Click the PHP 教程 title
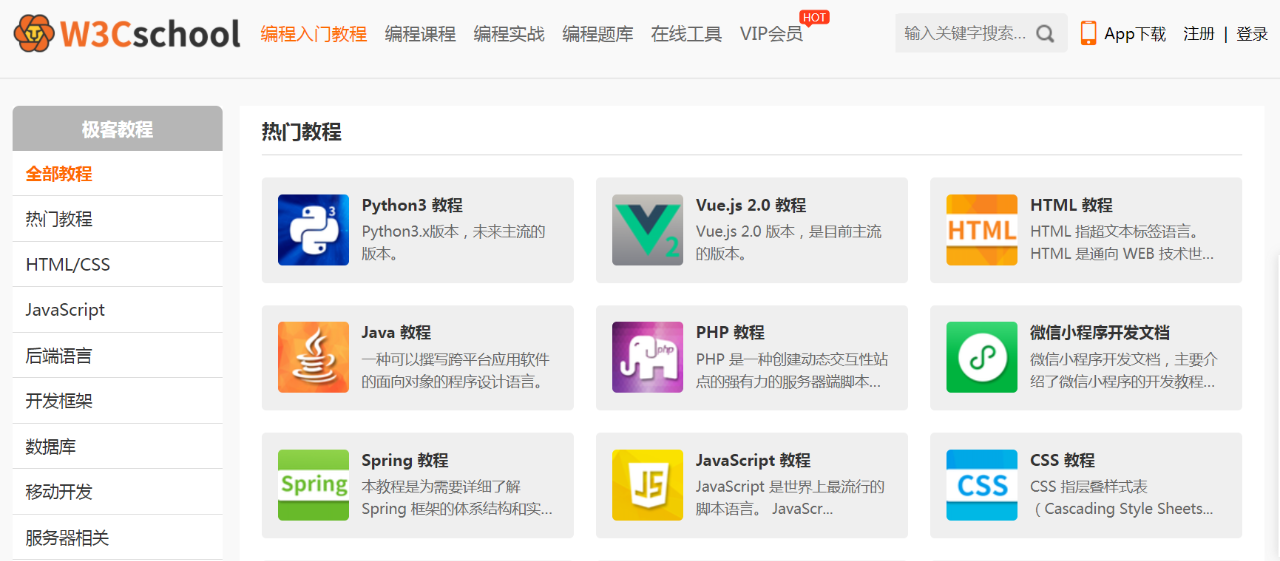 [x=730, y=332]
